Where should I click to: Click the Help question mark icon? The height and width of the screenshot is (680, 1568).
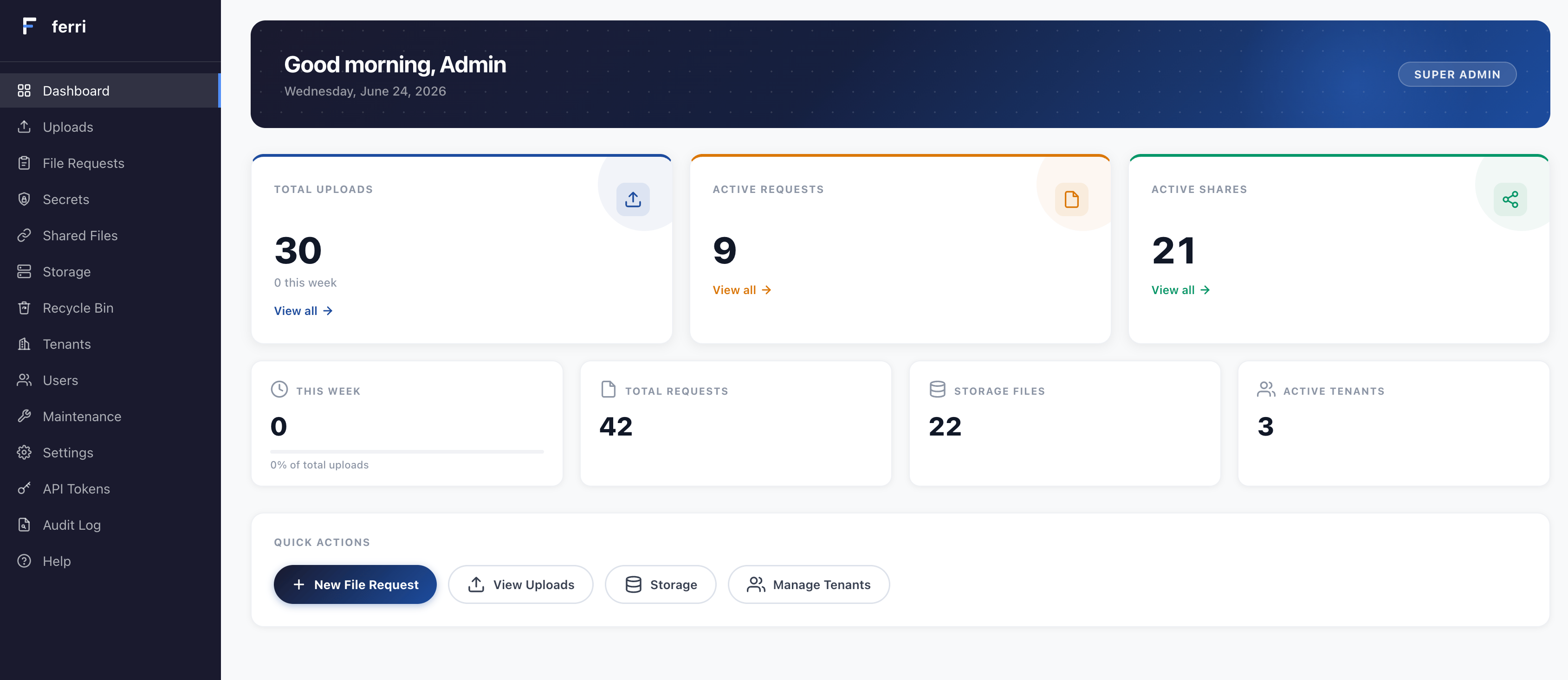24,561
